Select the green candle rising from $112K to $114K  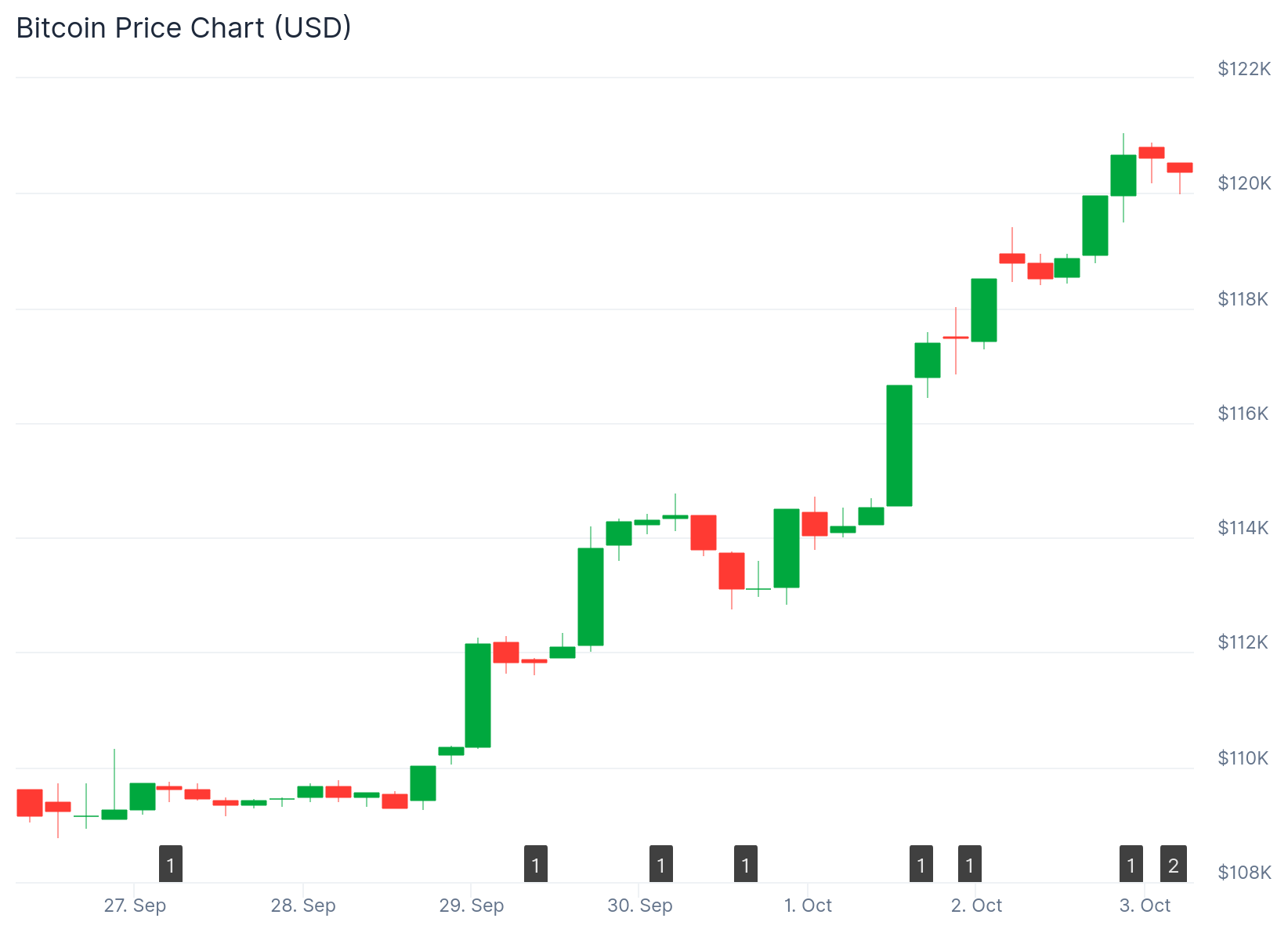pos(591,596)
